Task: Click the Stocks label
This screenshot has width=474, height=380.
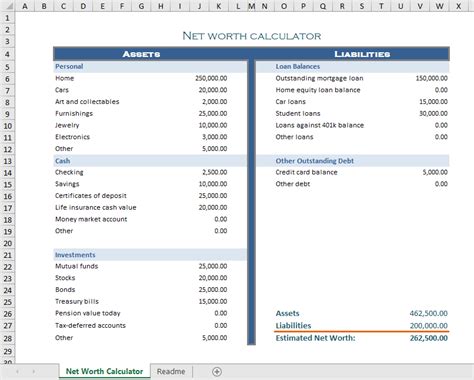Action: (65, 278)
